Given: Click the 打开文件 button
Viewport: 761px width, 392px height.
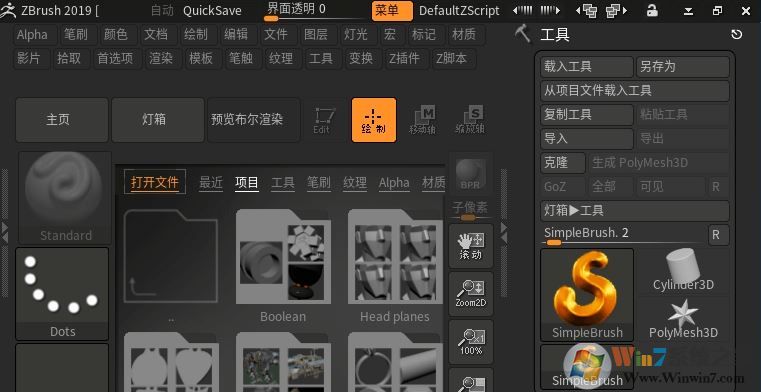Looking at the screenshot, I should (x=155, y=182).
